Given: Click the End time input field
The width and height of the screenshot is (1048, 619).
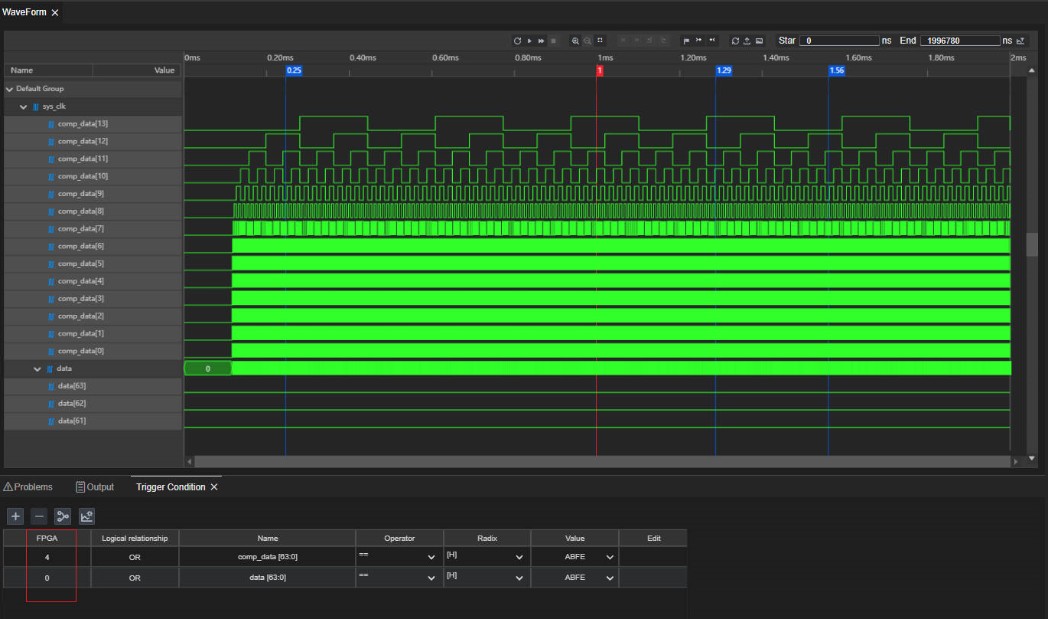Looking at the screenshot, I should (960, 41).
